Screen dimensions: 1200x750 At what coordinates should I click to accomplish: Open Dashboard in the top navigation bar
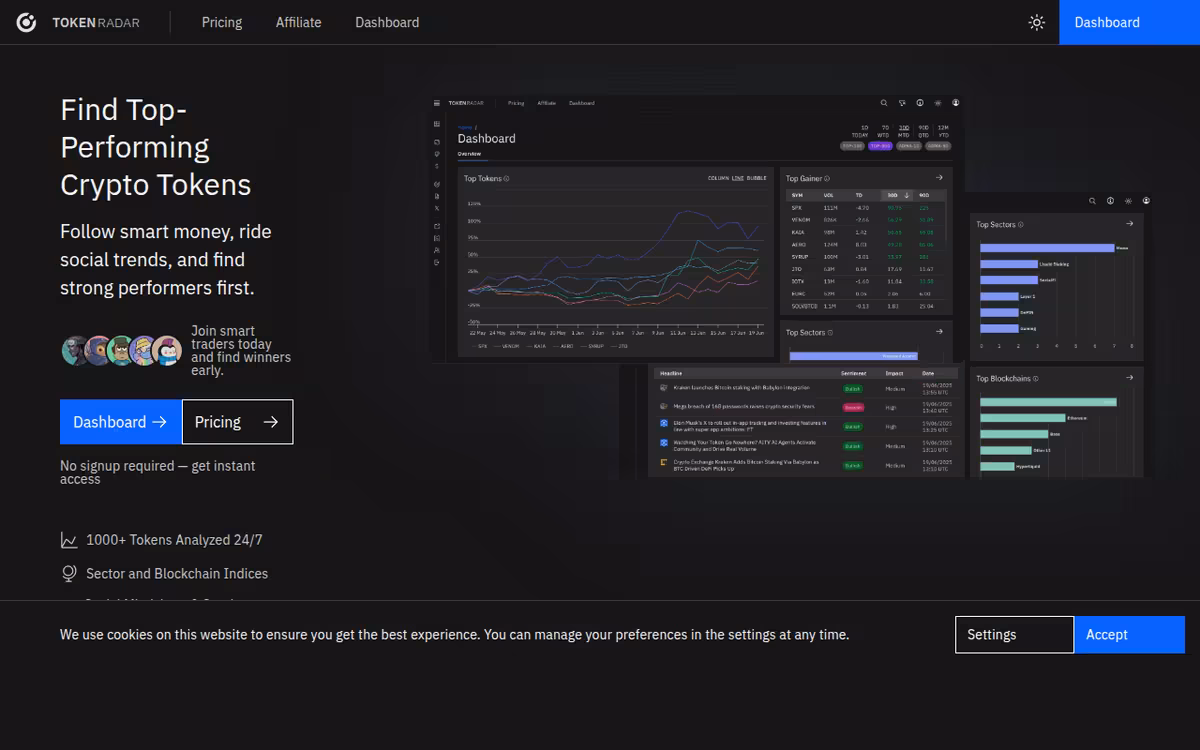(x=387, y=22)
